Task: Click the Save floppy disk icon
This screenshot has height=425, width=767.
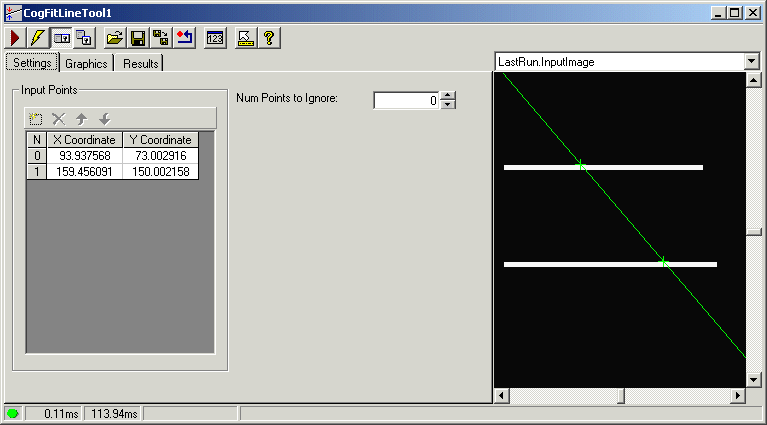Action: click(x=138, y=38)
